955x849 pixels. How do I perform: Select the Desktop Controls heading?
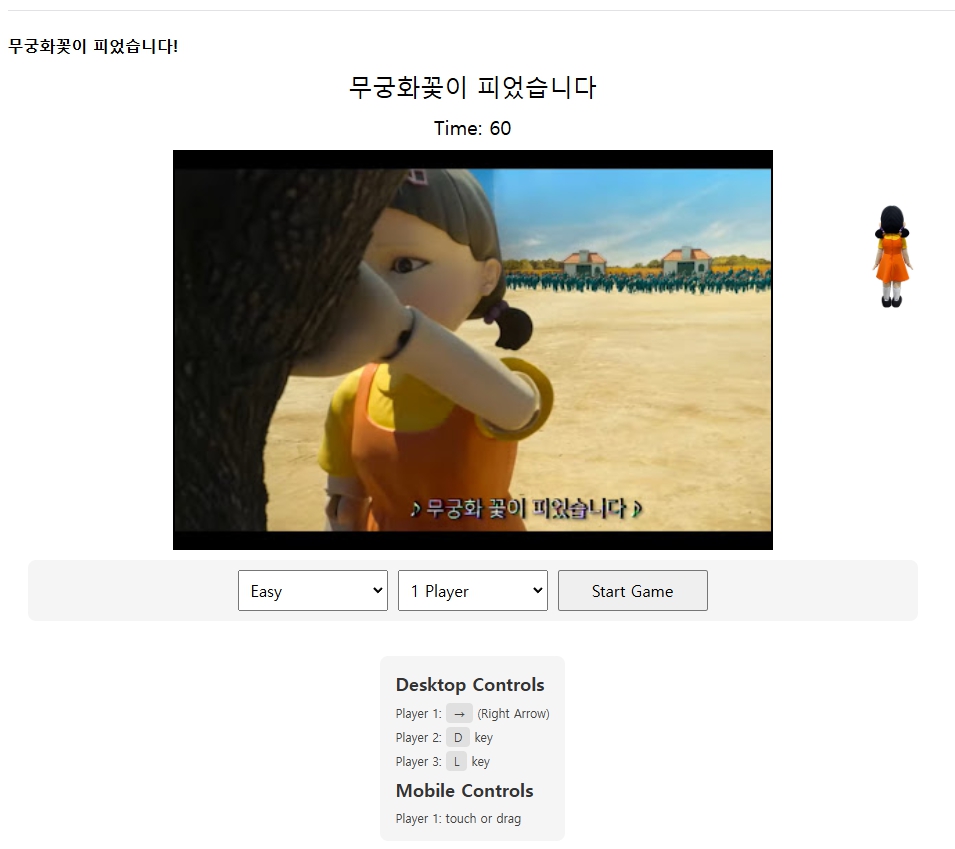470,685
